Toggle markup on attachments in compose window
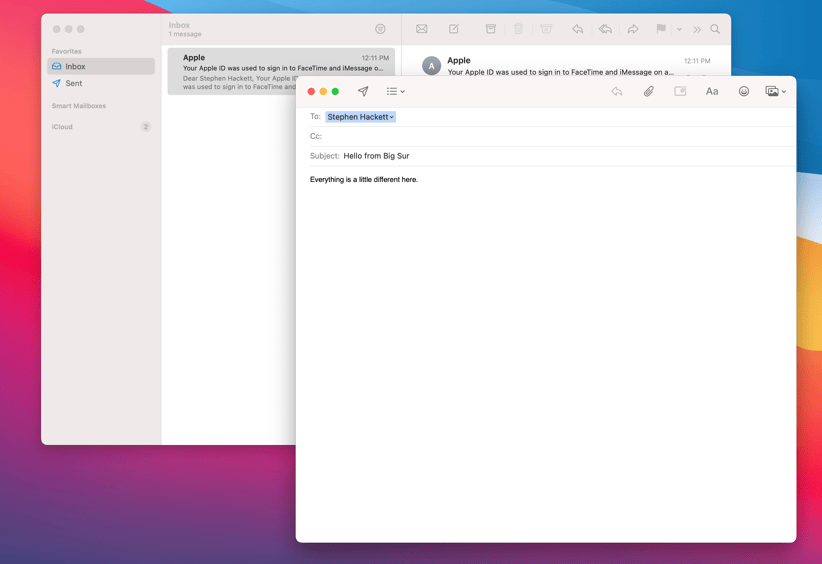The image size is (822, 564). 680,91
